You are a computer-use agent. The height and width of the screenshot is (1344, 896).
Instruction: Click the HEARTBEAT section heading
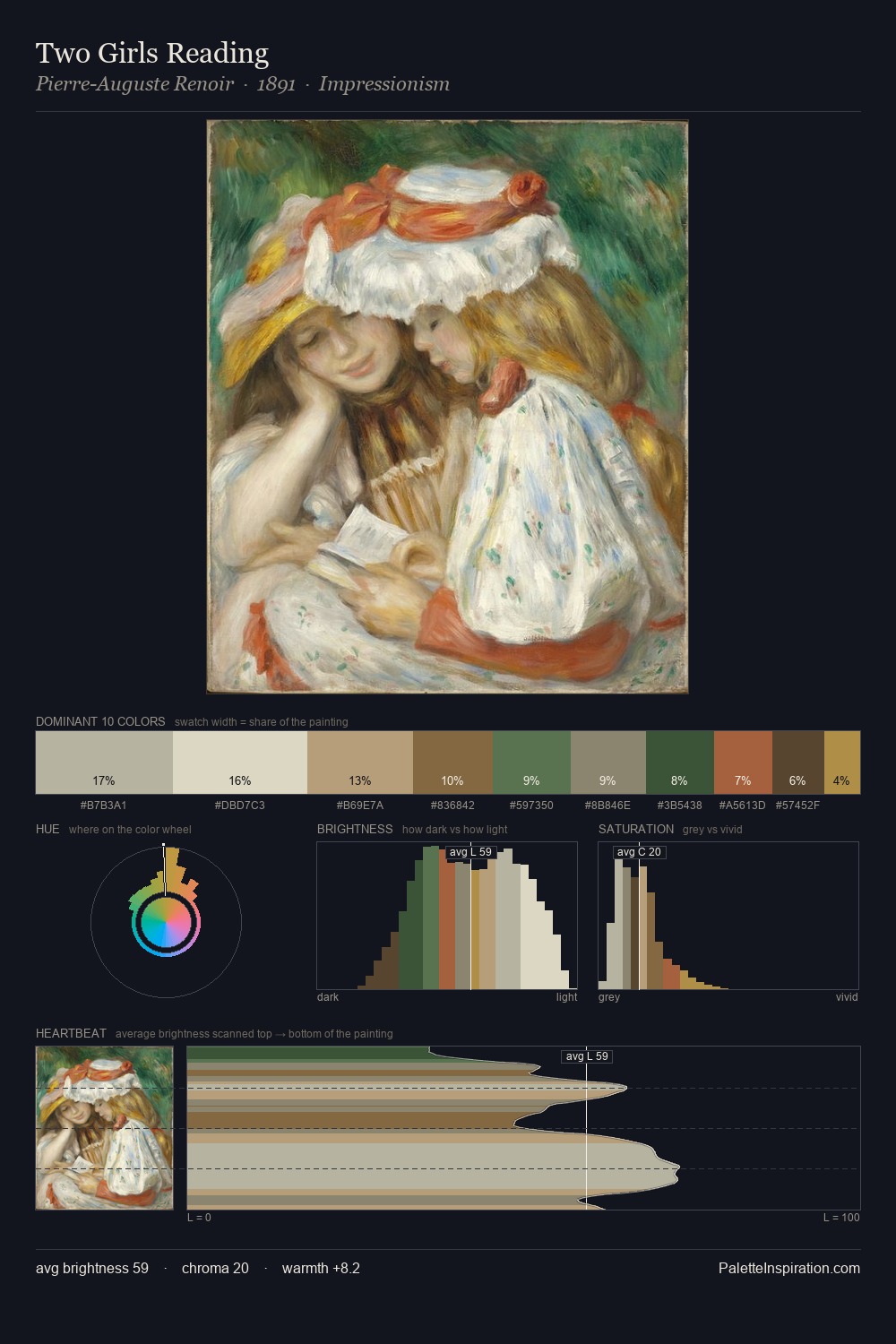(71, 1033)
